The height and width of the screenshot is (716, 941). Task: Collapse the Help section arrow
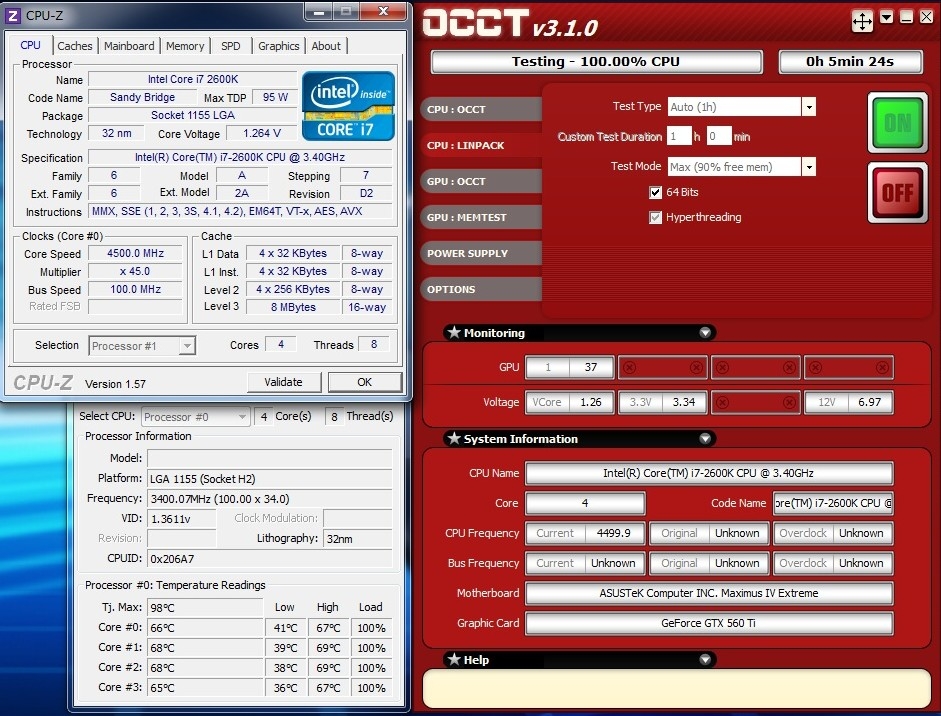point(705,659)
